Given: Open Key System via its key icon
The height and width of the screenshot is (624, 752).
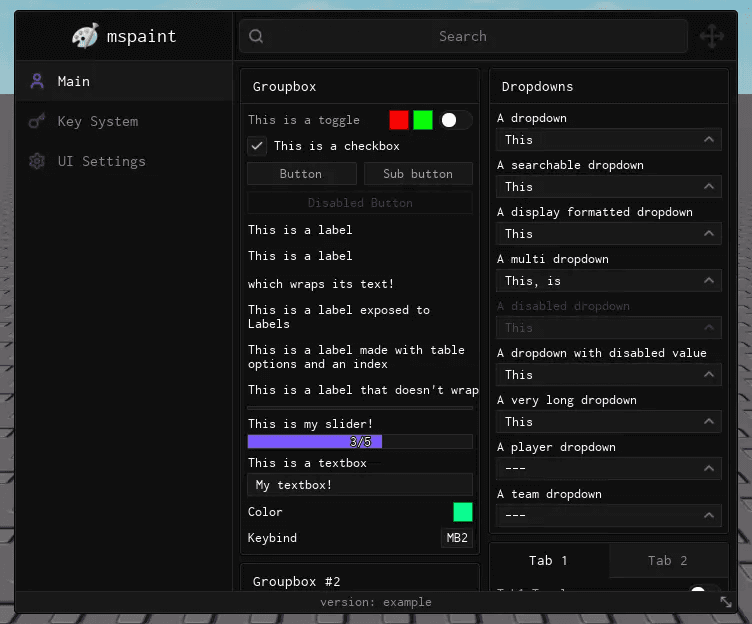Looking at the screenshot, I should point(37,121).
